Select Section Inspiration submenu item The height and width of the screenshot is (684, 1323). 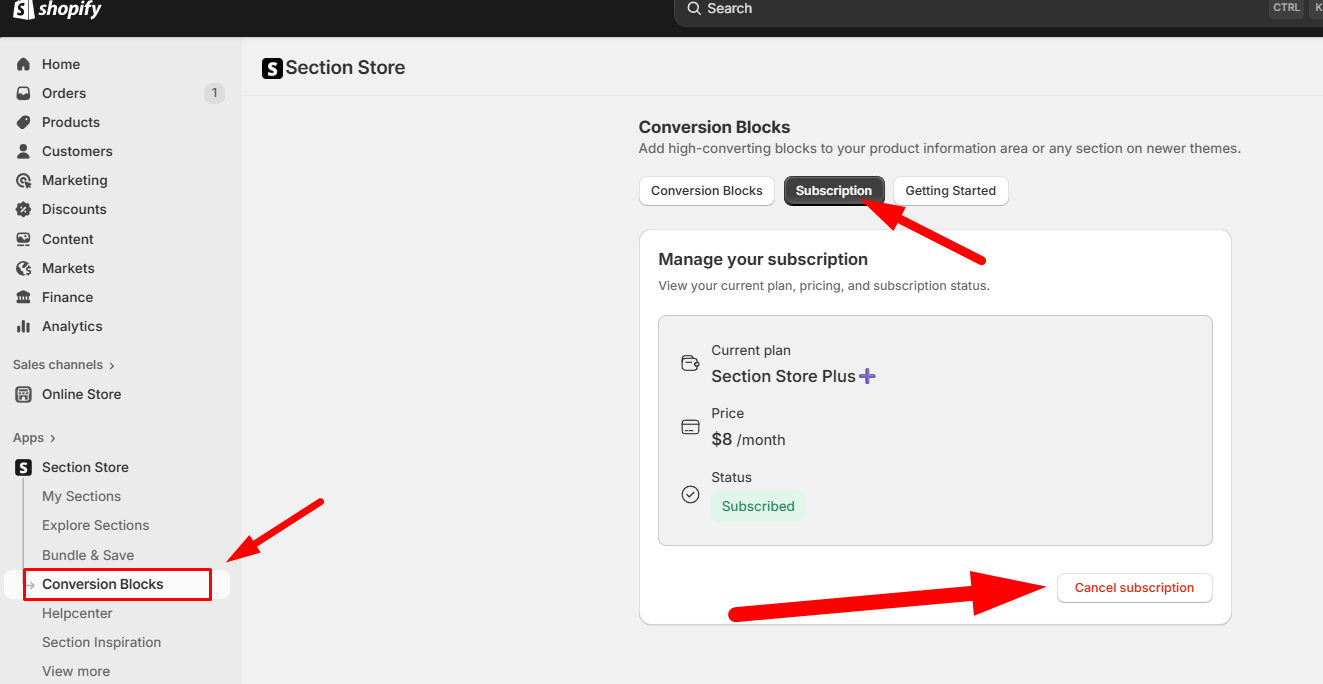[x=101, y=642]
